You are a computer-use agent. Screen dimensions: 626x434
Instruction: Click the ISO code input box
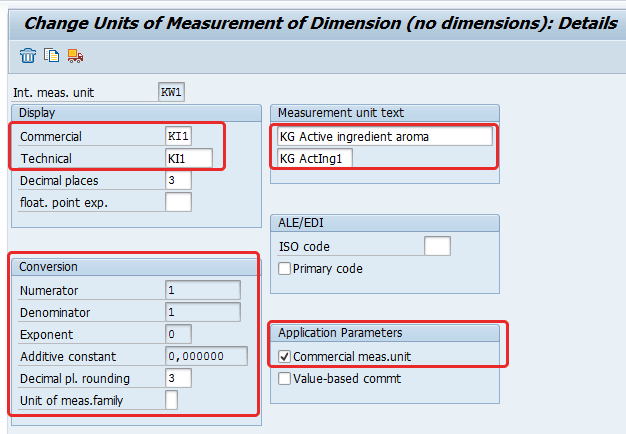click(437, 246)
